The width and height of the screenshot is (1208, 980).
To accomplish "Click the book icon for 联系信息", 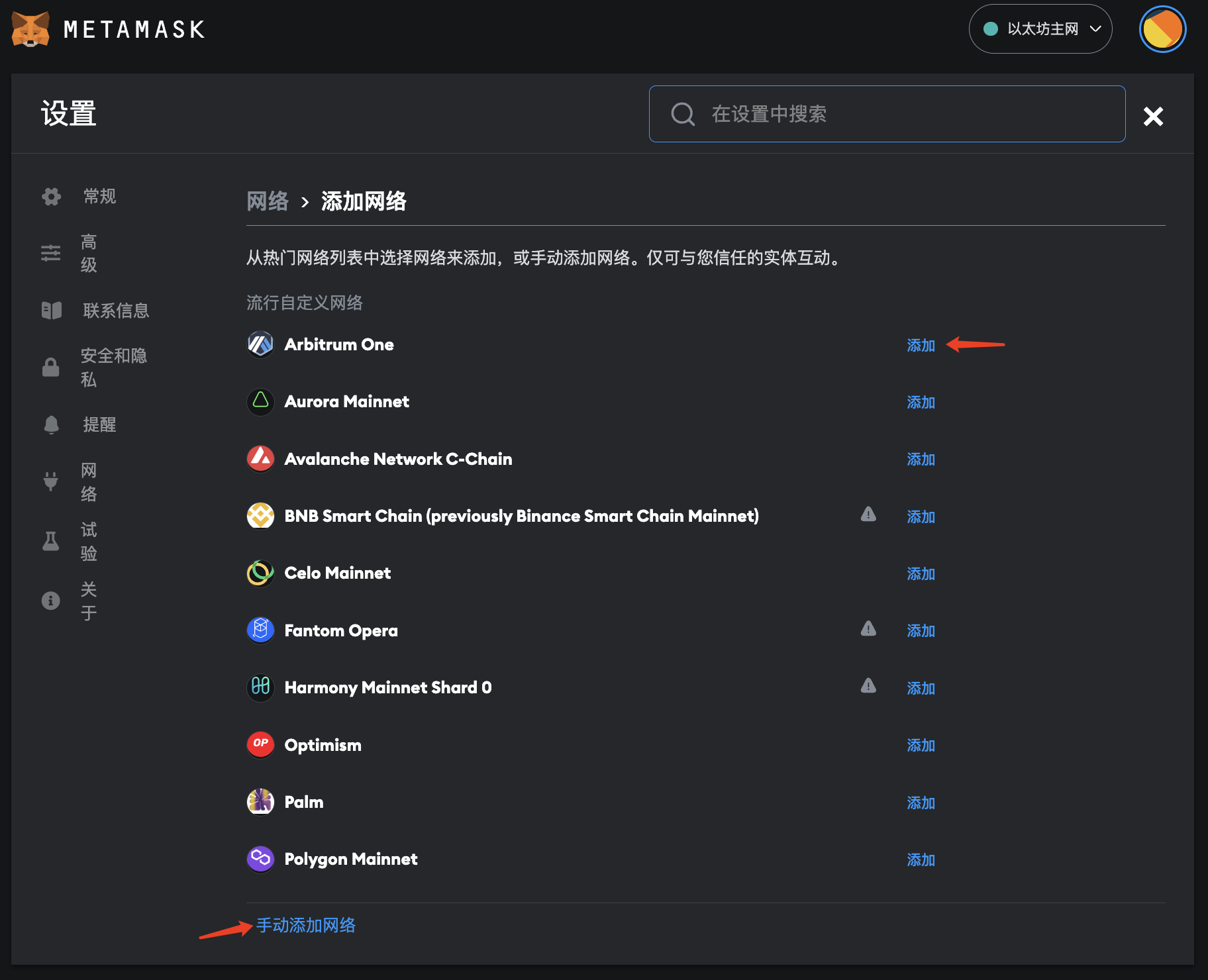I will coord(51,310).
